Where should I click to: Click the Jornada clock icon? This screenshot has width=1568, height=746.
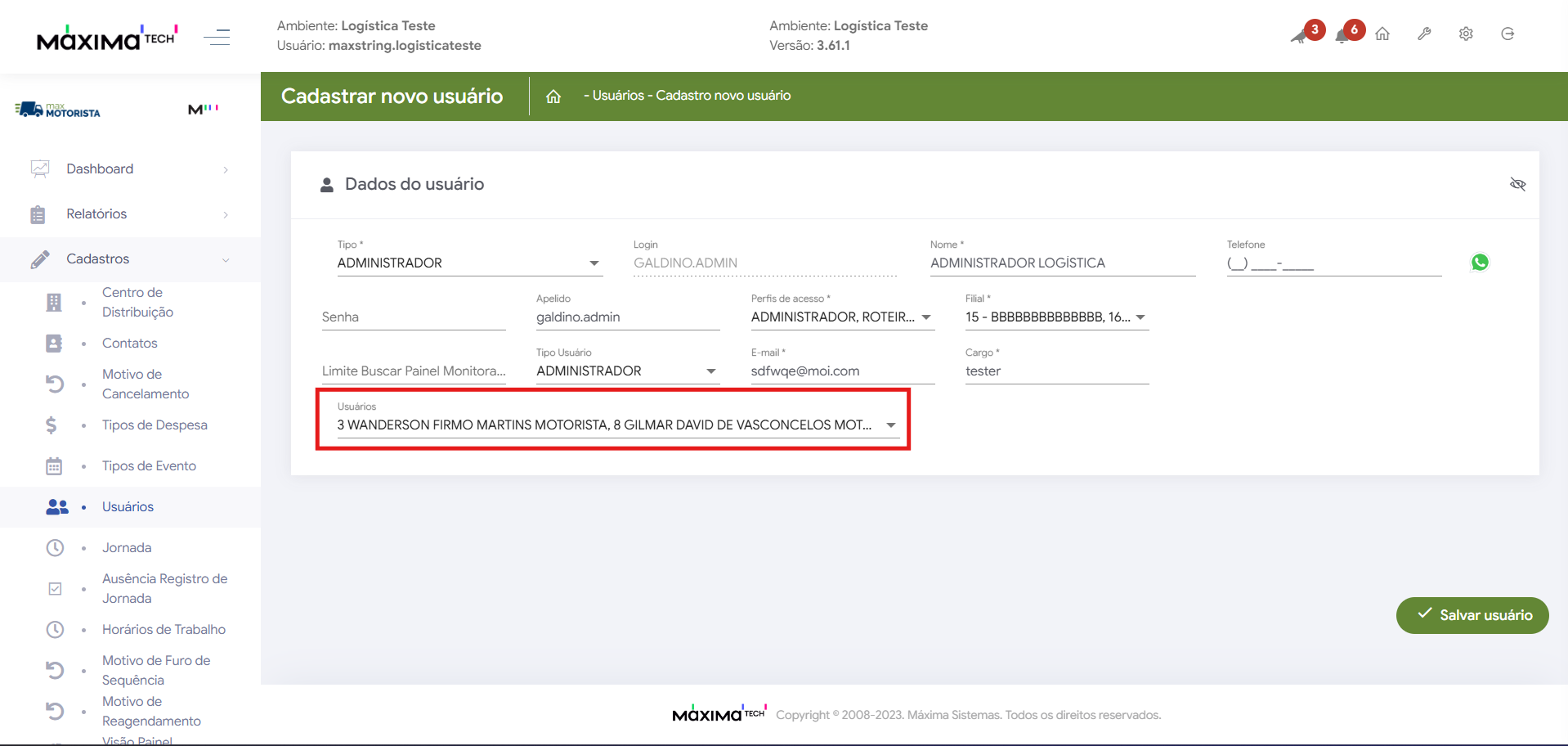pos(55,548)
